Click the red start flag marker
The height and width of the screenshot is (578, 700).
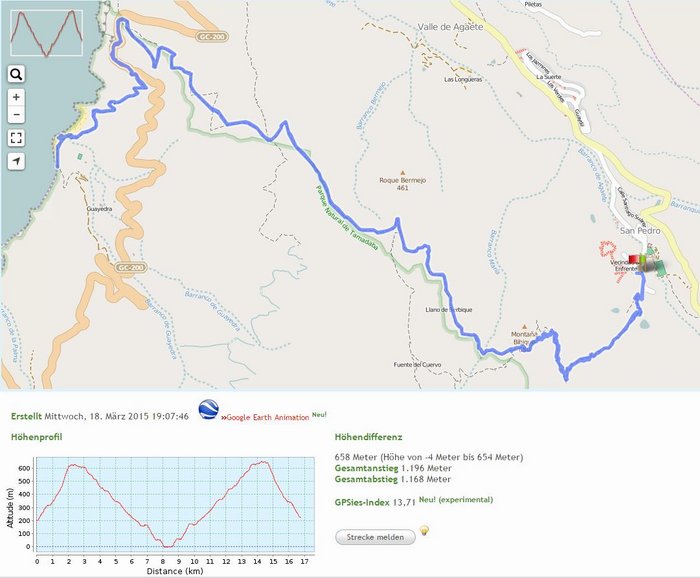coord(633,259)
